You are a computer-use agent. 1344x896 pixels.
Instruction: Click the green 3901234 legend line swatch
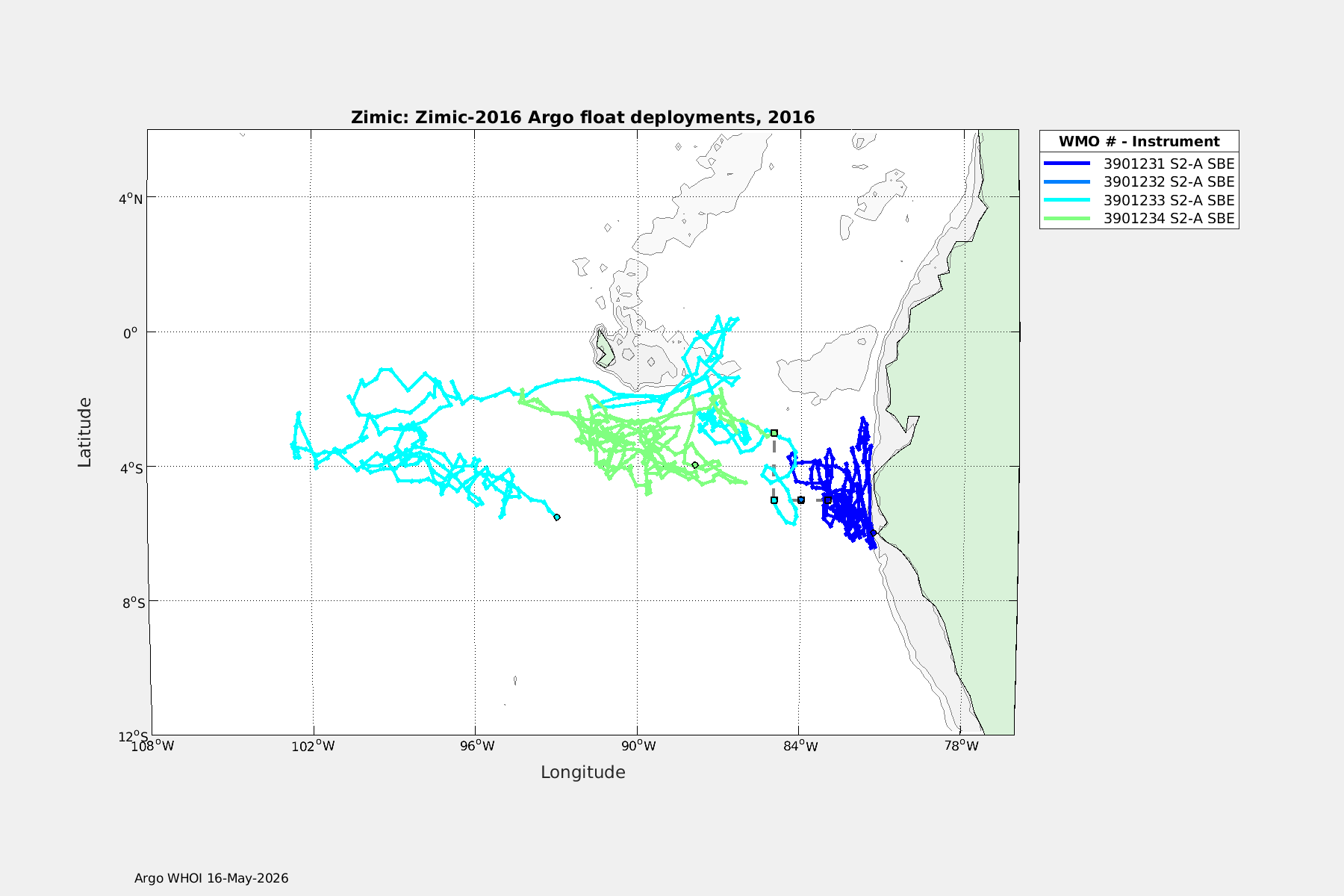coord(1067,219)
